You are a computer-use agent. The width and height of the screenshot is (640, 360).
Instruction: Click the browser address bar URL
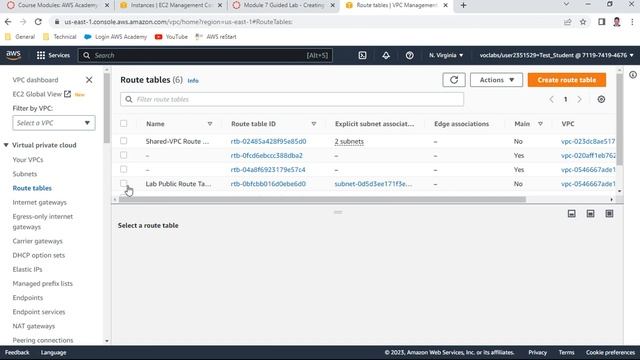[178, 22]
